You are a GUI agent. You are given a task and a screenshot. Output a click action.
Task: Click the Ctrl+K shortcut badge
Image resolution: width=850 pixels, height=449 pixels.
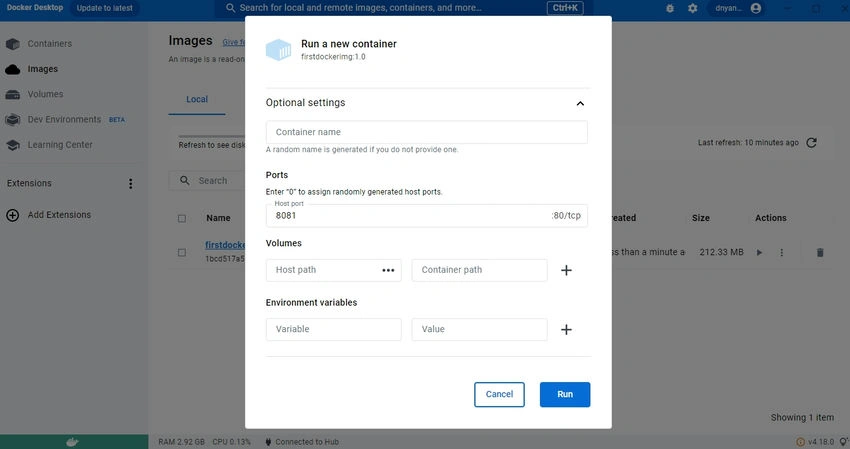(565, 8)
